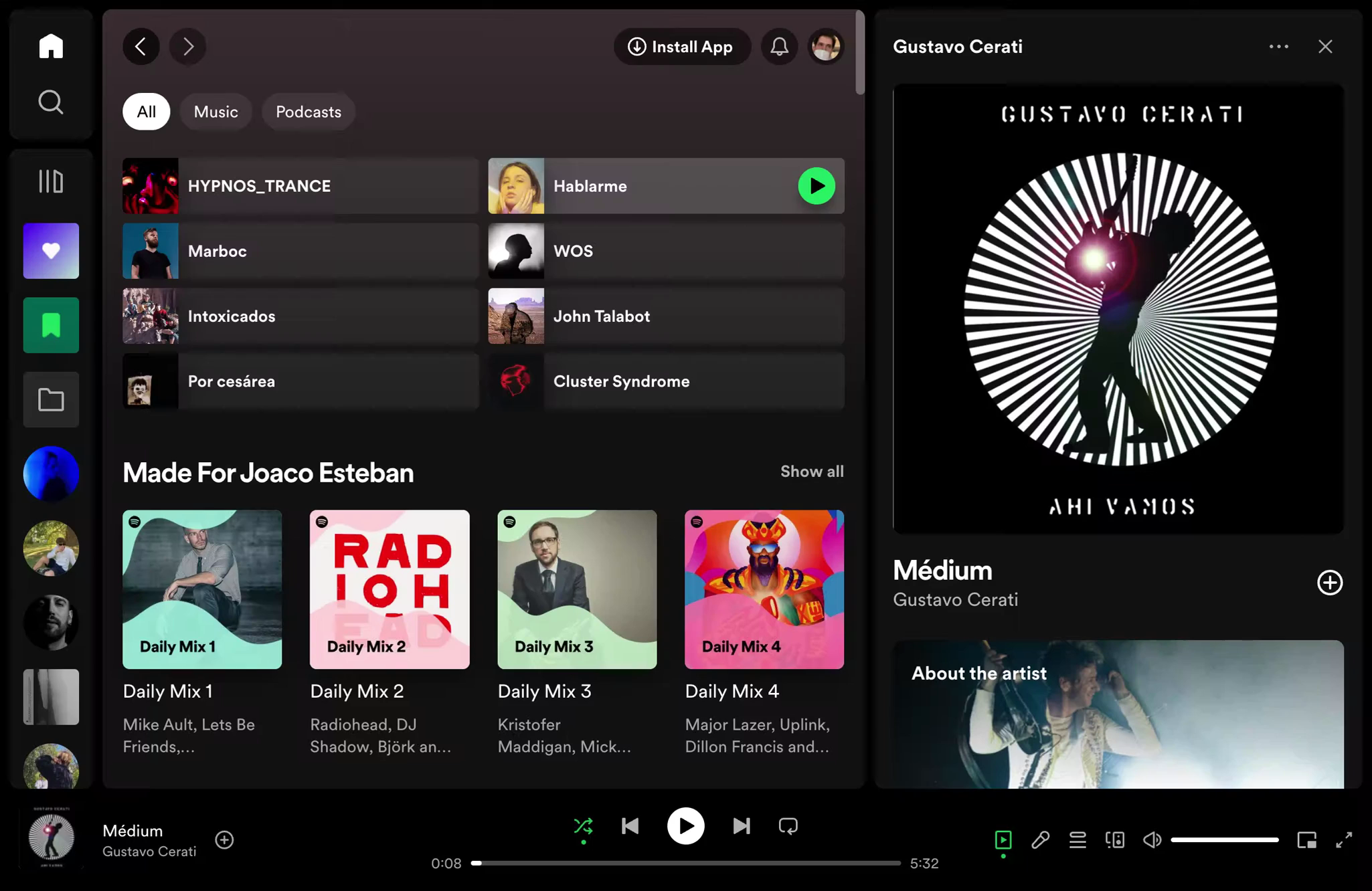This screenshot has height=891, width=1372.
Task: Enable repeat mode
Action: 788,826
